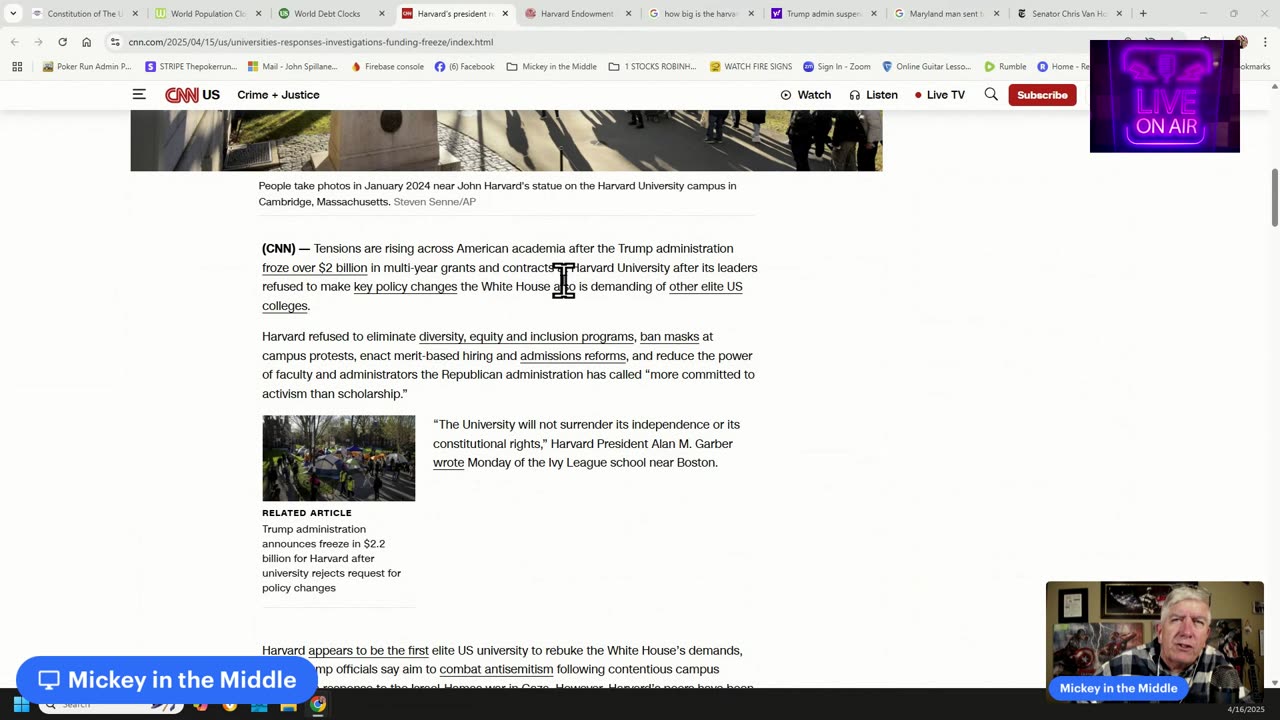This screenshot has width=1280, height=720.
Task: Click the browser back arrow
Action: [14, 42]
